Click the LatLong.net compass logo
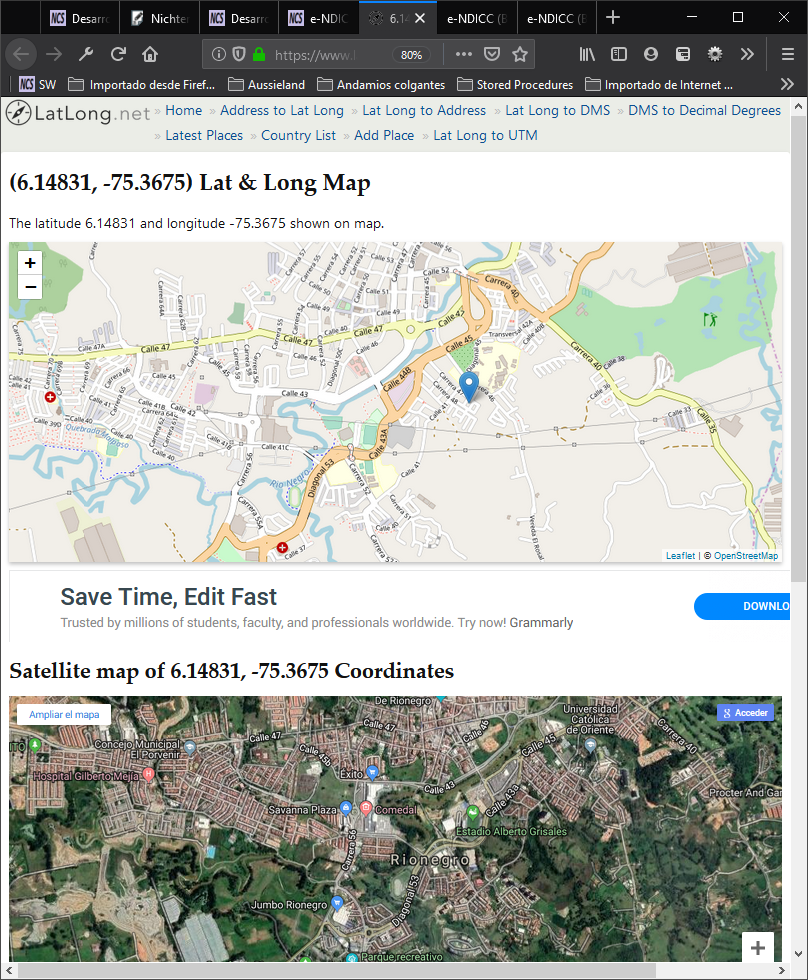808x980 pixels. click(x=18, y=113)
